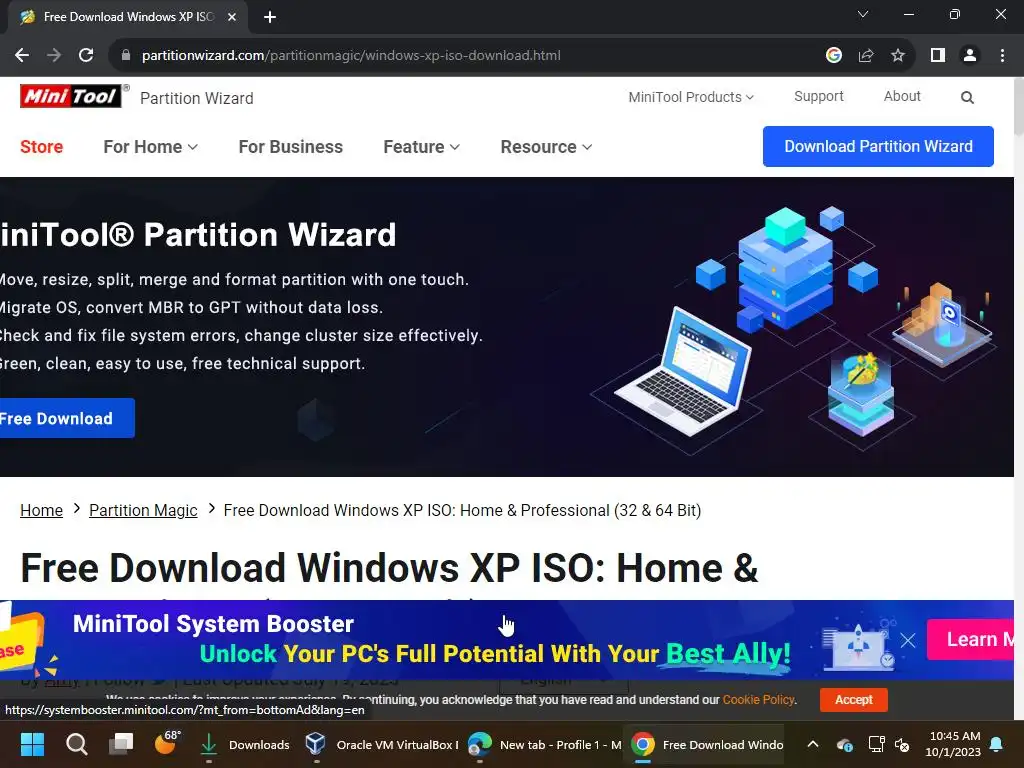Open For Business page

click(x=291, y=147)
